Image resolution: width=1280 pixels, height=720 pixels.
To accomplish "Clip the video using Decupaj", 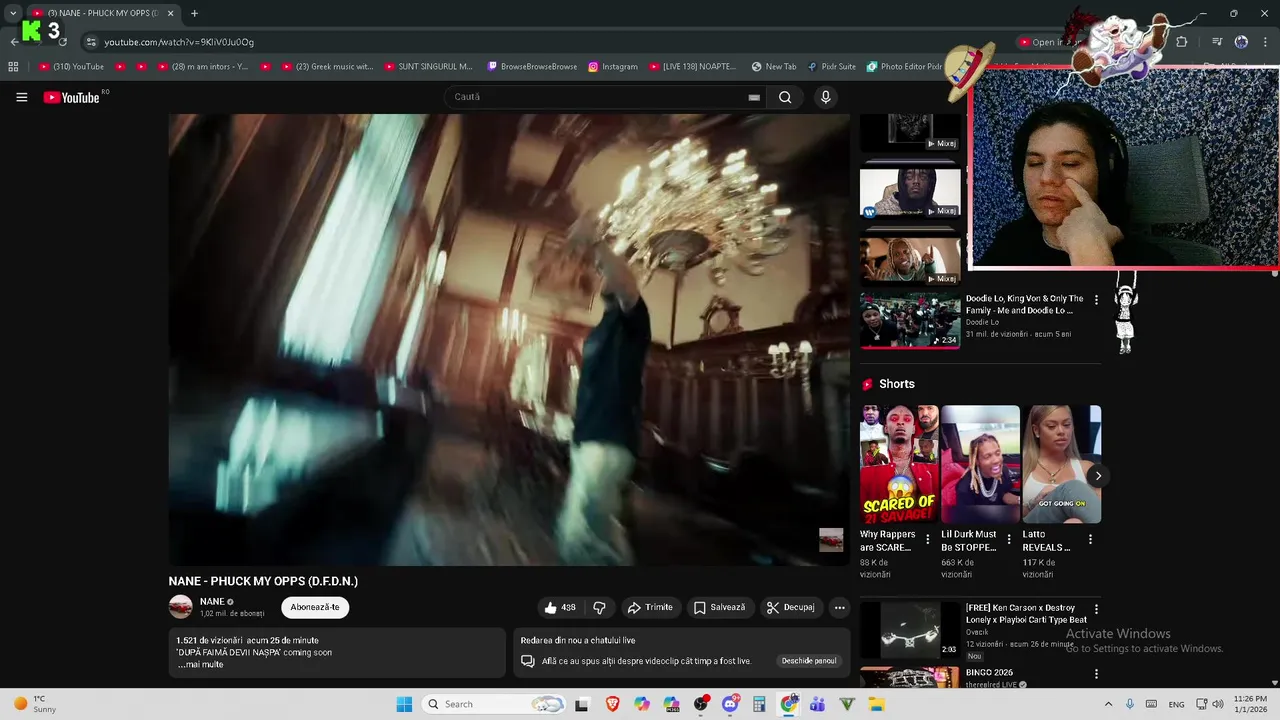I will pos(791,607).
